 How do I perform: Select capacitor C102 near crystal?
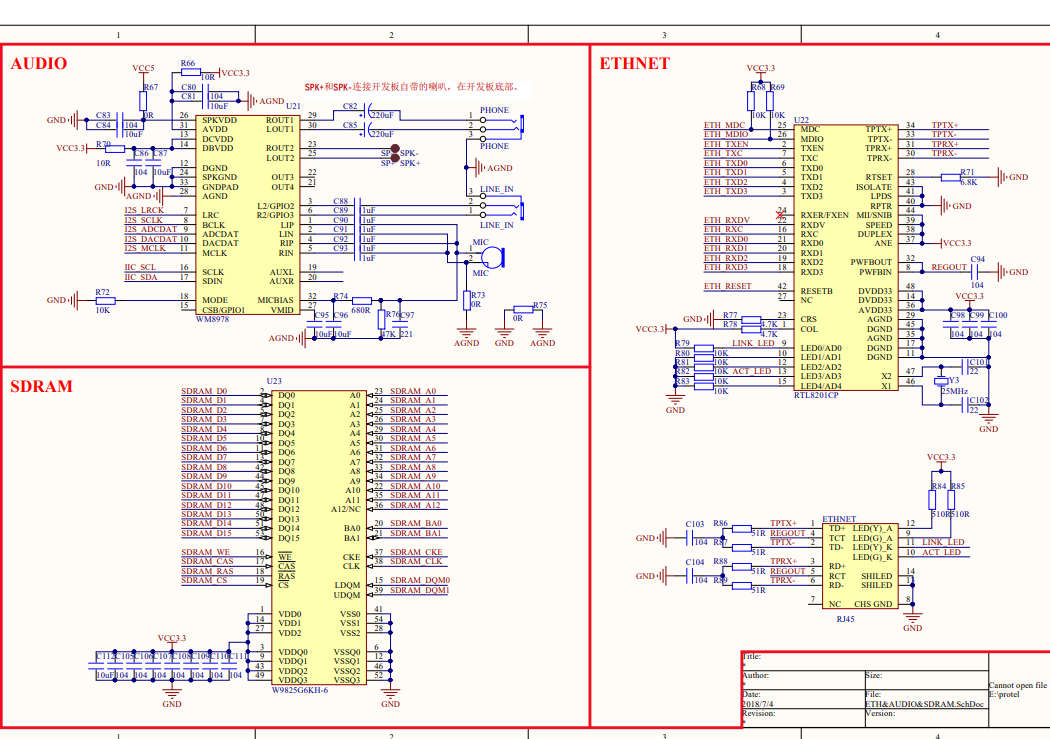pos(966,404)
